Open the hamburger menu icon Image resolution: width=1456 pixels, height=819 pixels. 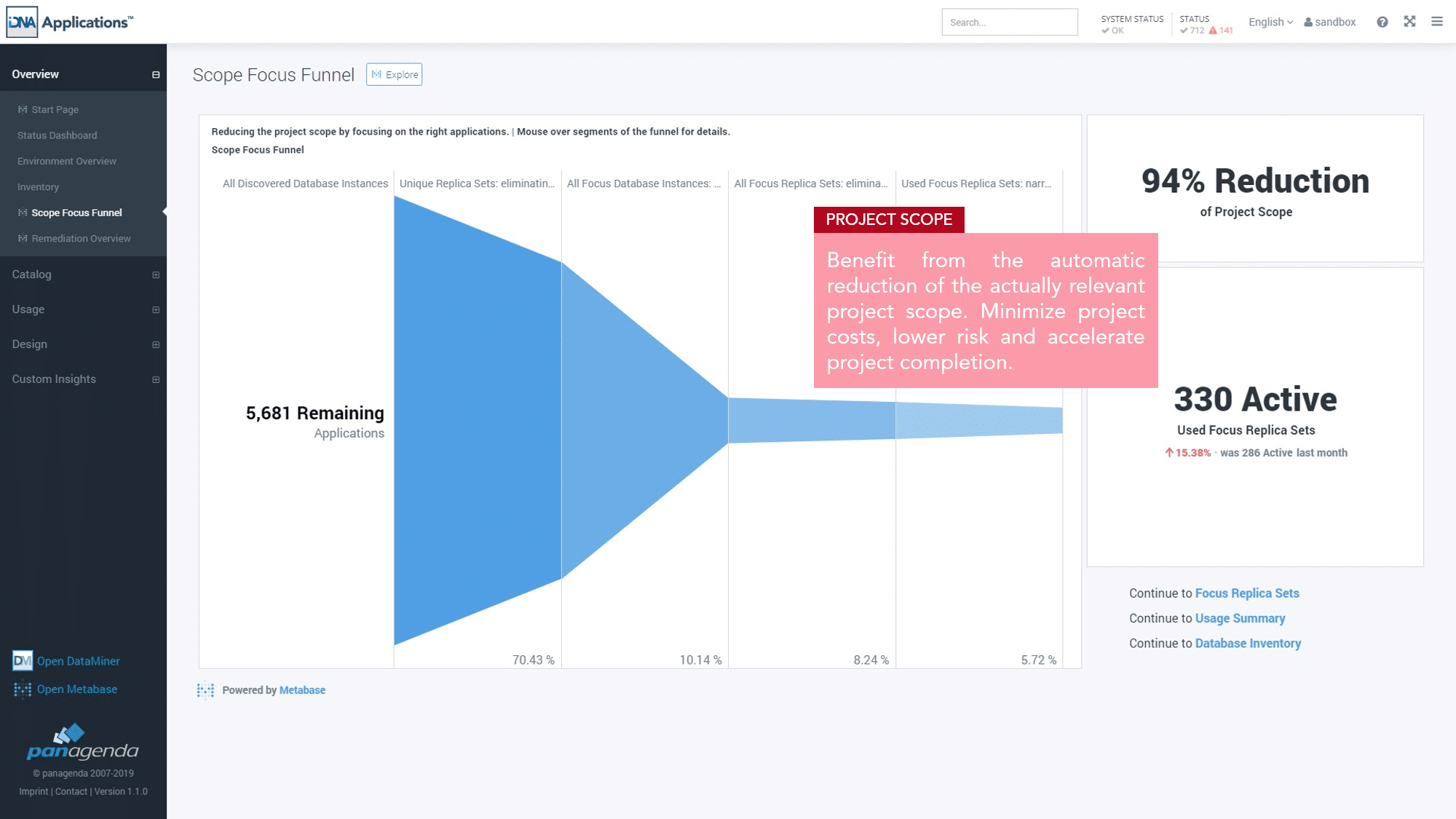[x=1436, y=22]
